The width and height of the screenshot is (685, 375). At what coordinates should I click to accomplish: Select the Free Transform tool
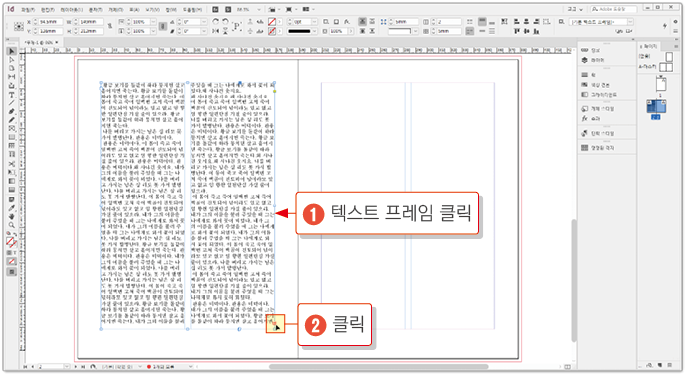click(12, 173)
